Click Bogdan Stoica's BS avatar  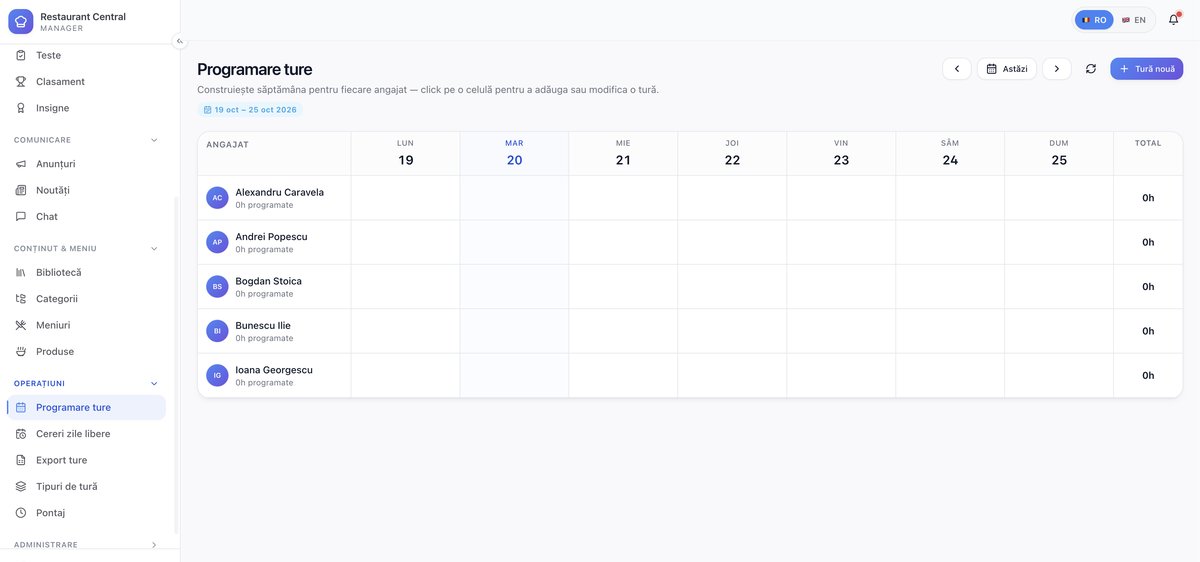point(217,286)
